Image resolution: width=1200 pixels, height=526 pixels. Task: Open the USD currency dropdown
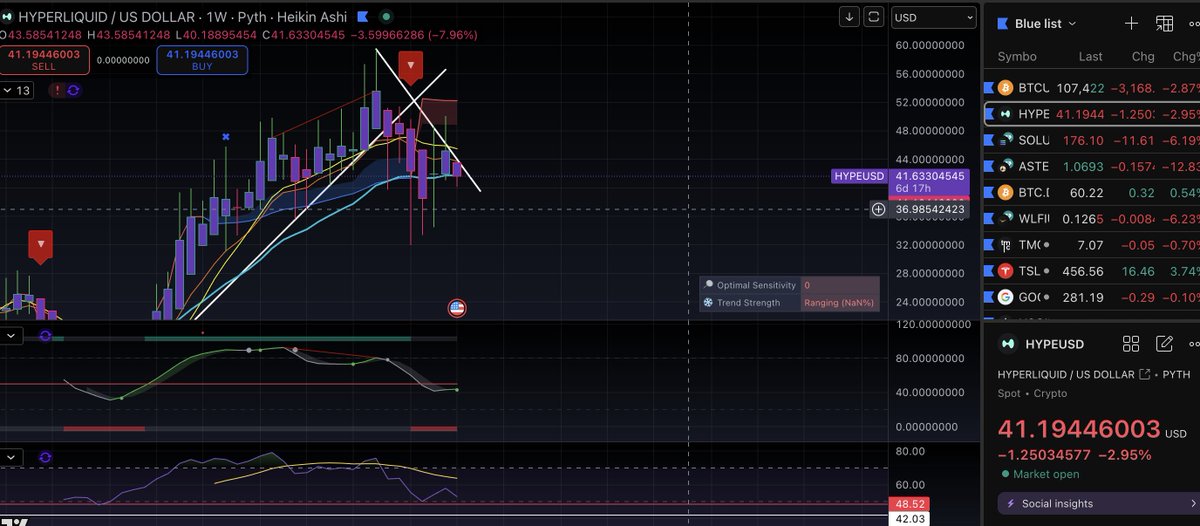934,17
